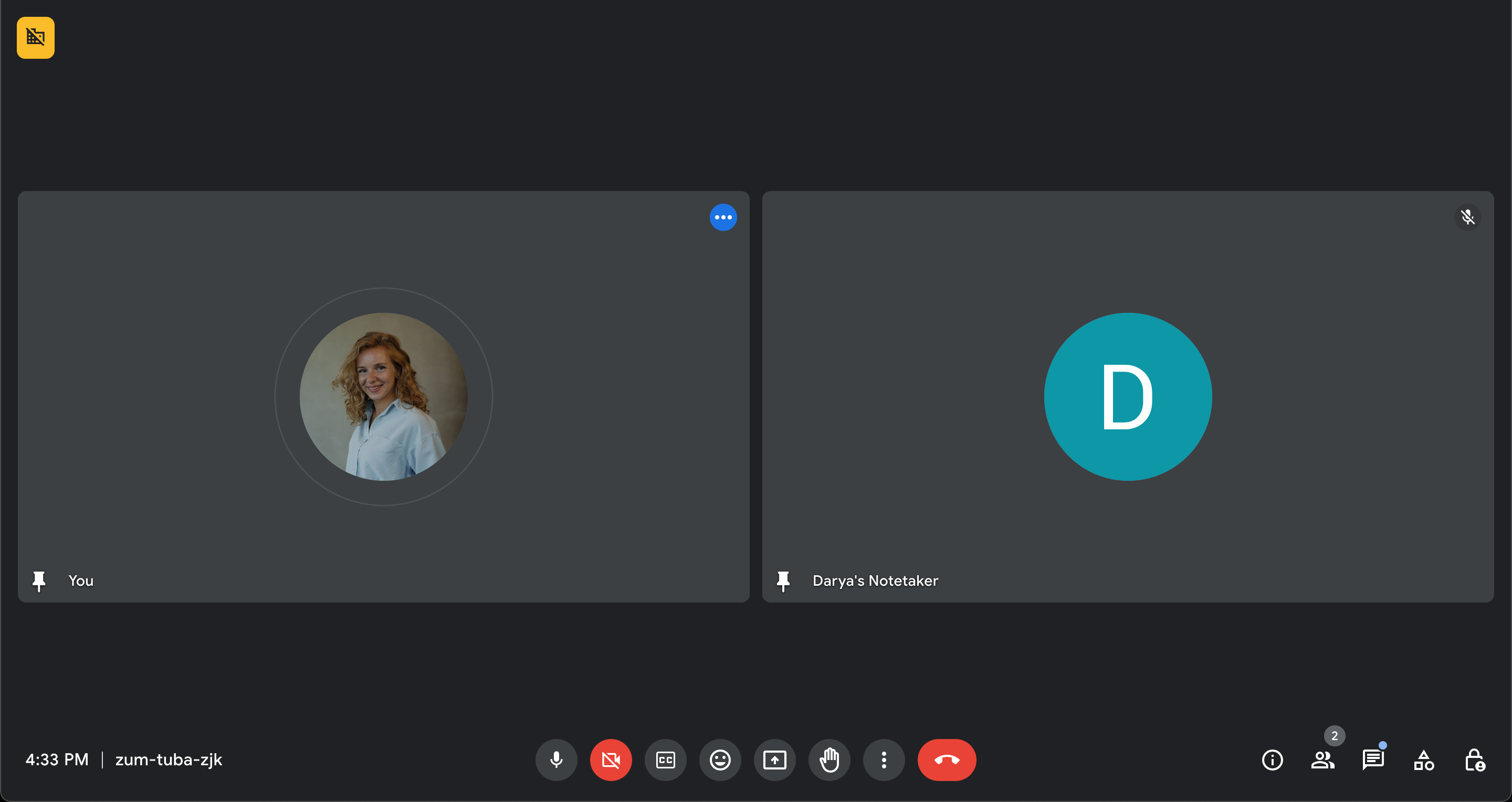Open the Activities shapes icon

1423,760
